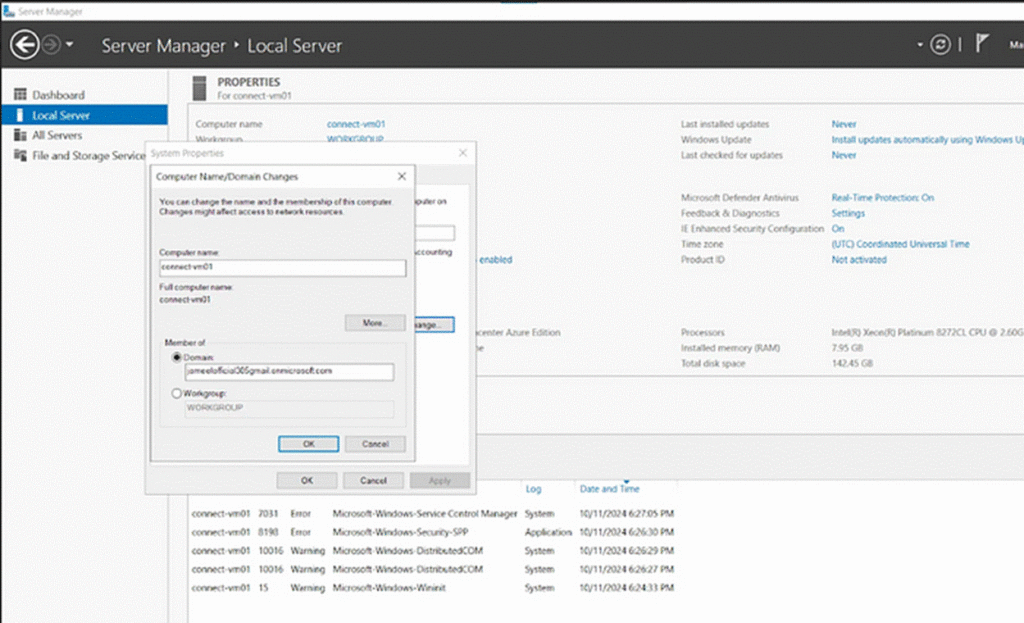The height and width of the screenshot is (623, 1024).
Task: Click the Refresh icon in header
Action: pyautogui.click(x=939, y=45)
